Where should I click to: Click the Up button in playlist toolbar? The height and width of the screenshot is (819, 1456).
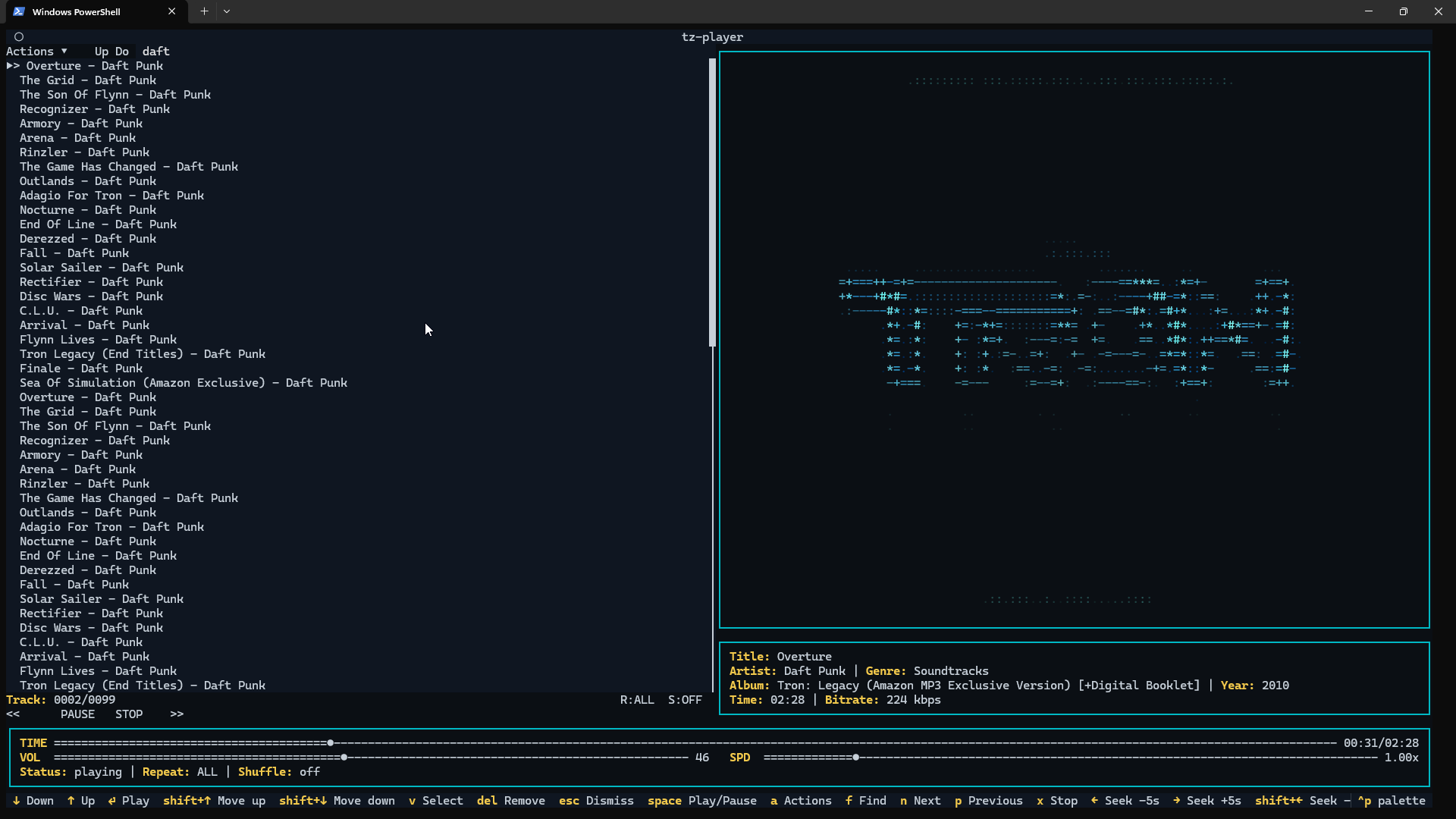(102, 52)
